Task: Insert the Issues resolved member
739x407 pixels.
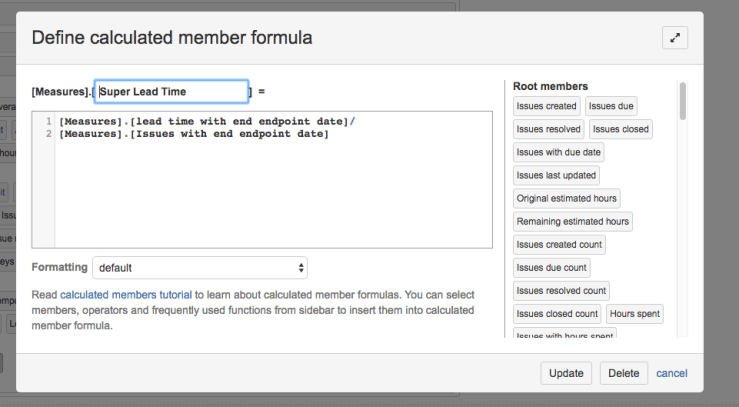Action: pos(548,129)
